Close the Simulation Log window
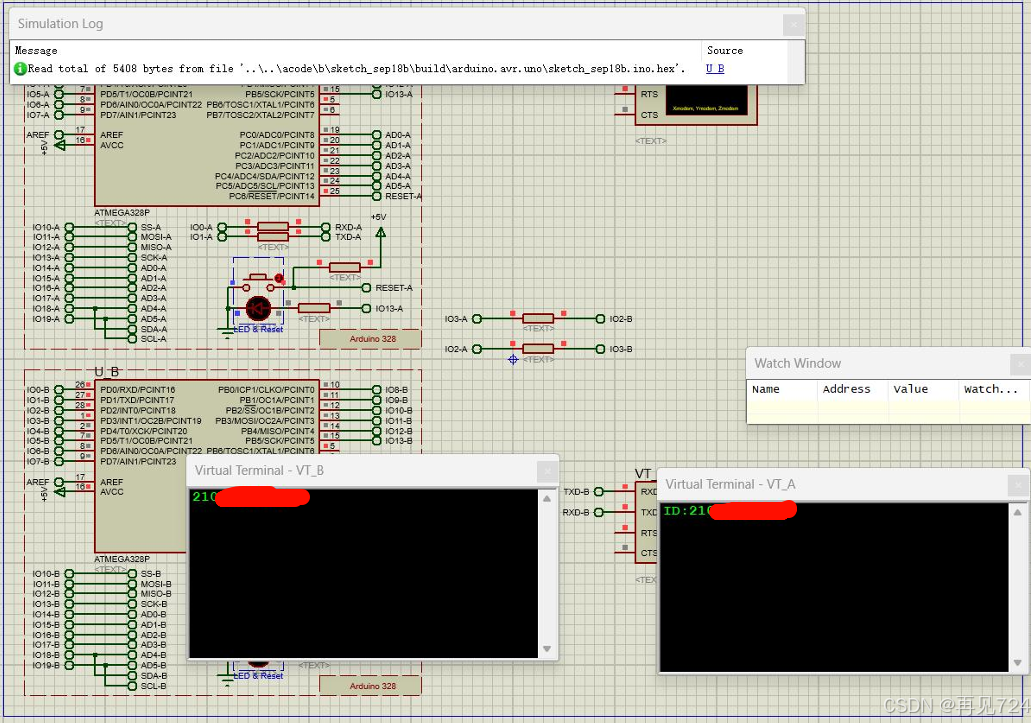This screenshot has width=1035, height=724. point(793,25)
